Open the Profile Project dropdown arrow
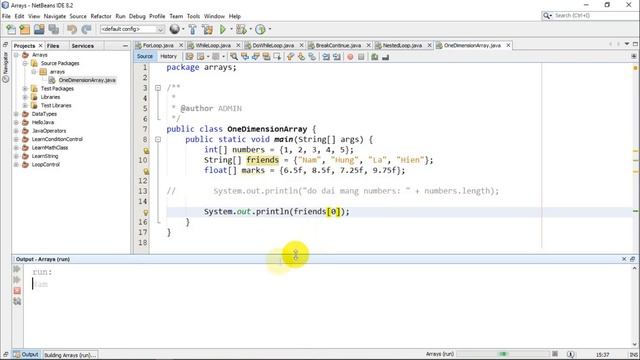 [x=269, y=29]
